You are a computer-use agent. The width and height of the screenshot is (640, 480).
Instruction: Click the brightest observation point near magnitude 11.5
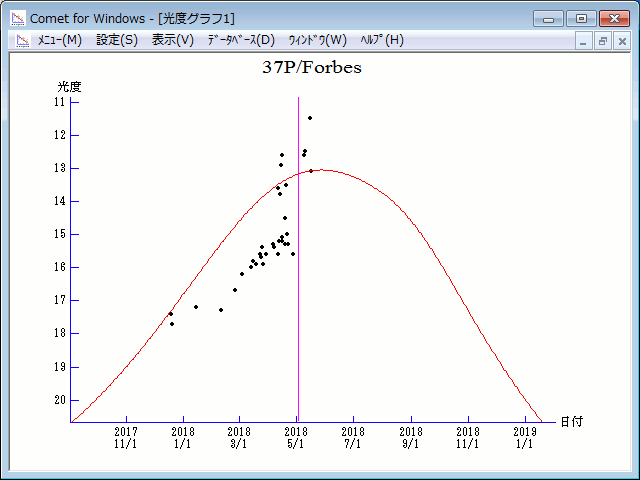click(x=310, y=118)
